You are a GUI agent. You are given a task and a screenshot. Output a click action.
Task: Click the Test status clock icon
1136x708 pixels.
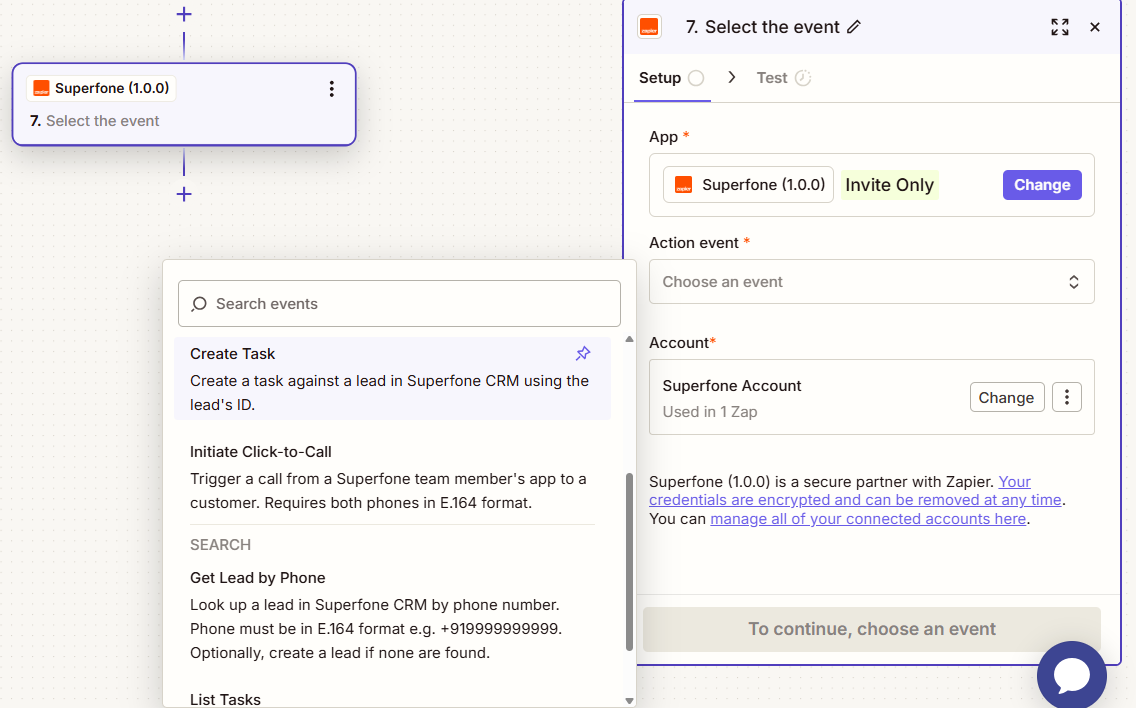pos(803,78)
